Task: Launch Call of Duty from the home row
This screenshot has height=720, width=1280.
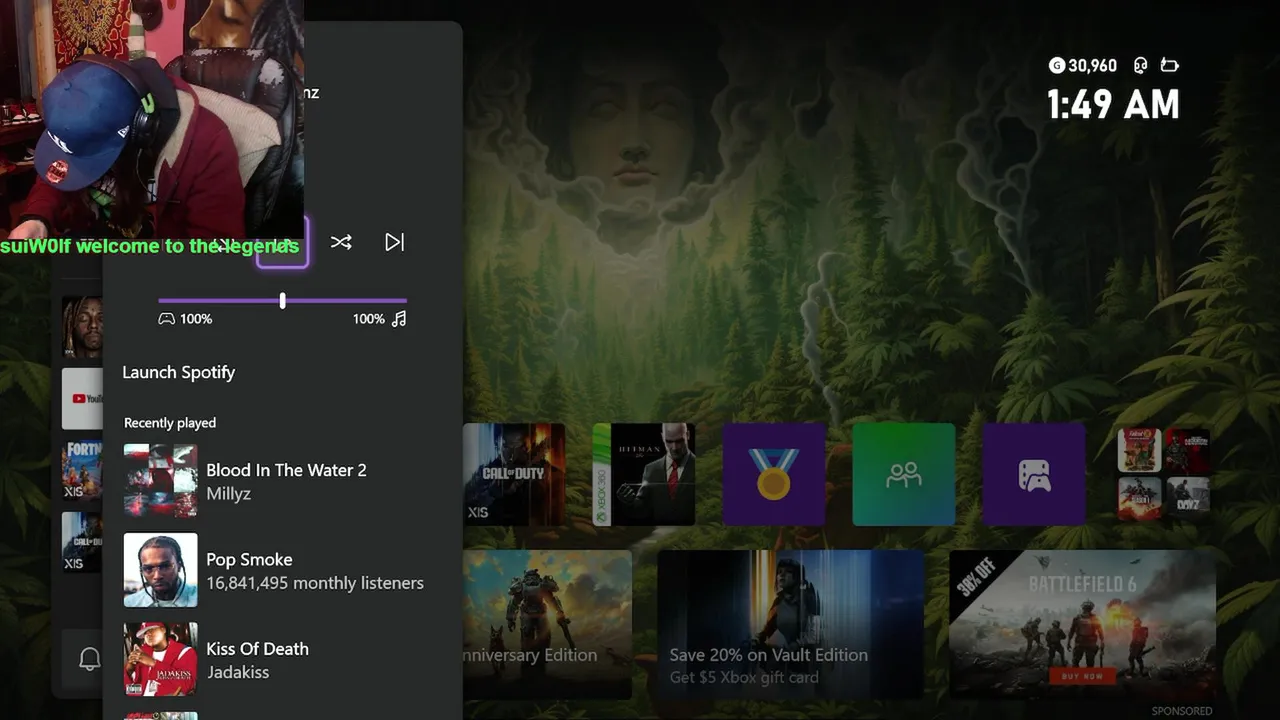Action: (x=514, y=474)
